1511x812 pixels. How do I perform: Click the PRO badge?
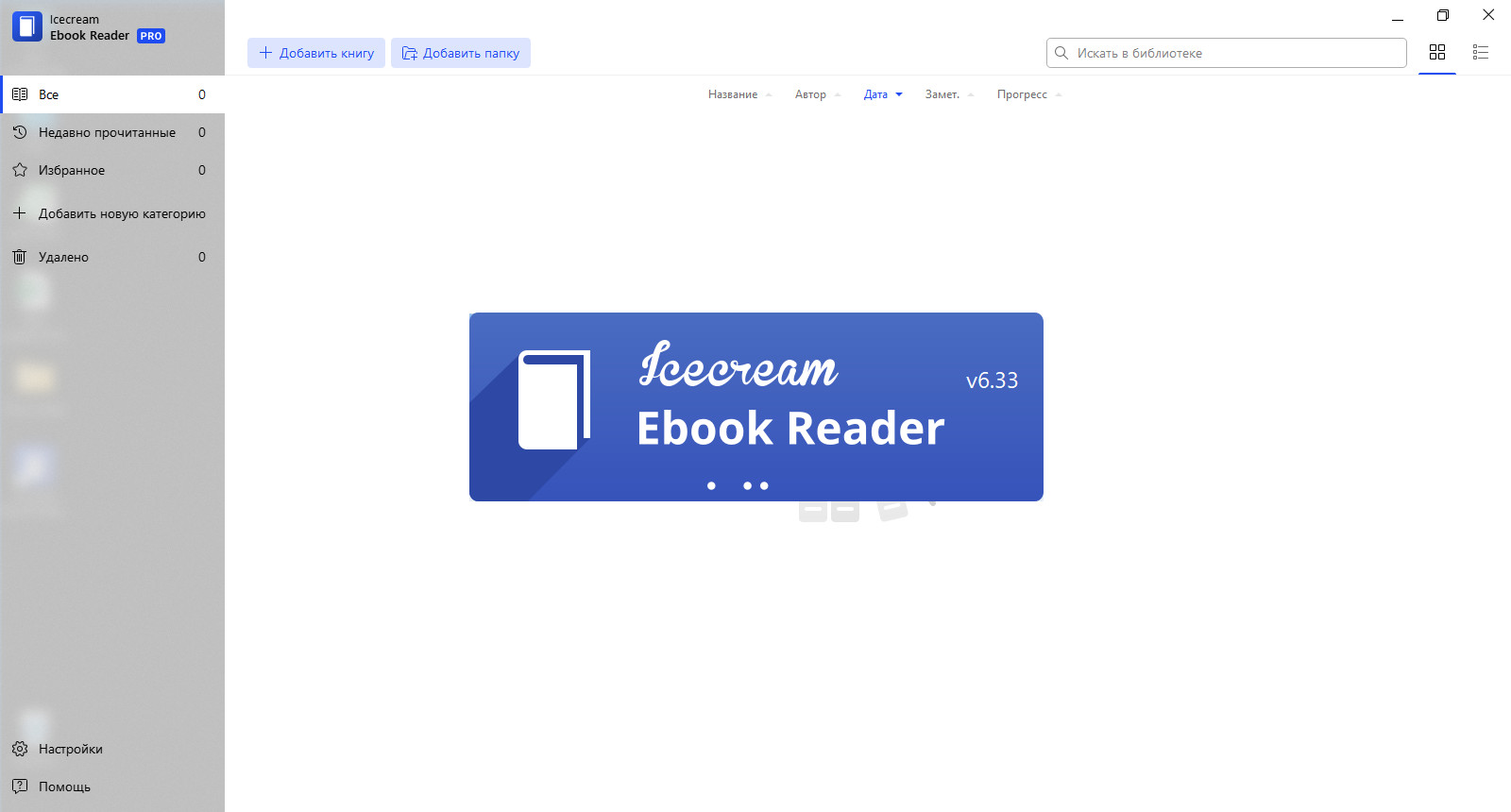coord(151,36)
